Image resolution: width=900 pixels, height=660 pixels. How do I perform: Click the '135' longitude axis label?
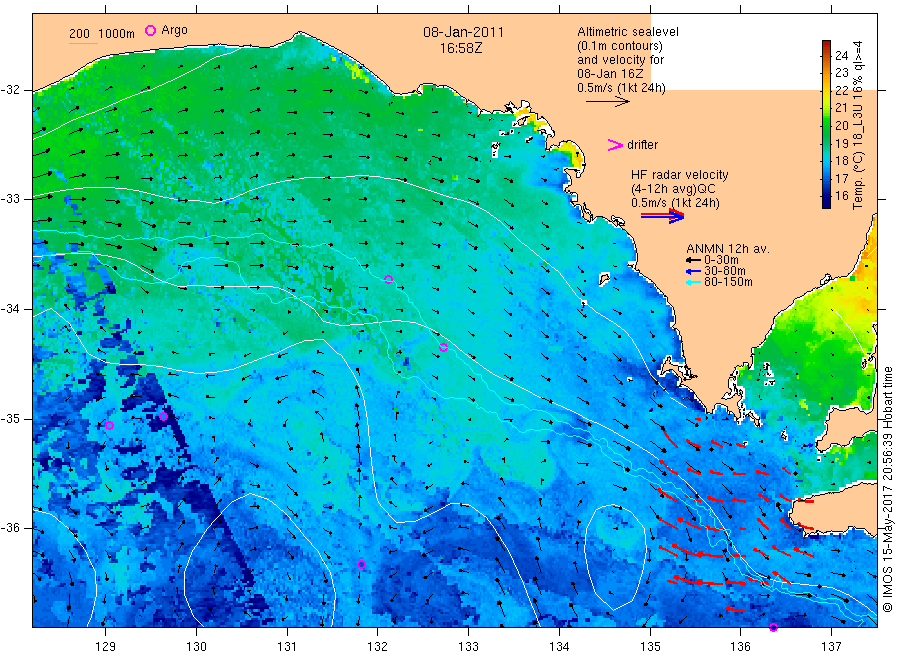[650, 647]
